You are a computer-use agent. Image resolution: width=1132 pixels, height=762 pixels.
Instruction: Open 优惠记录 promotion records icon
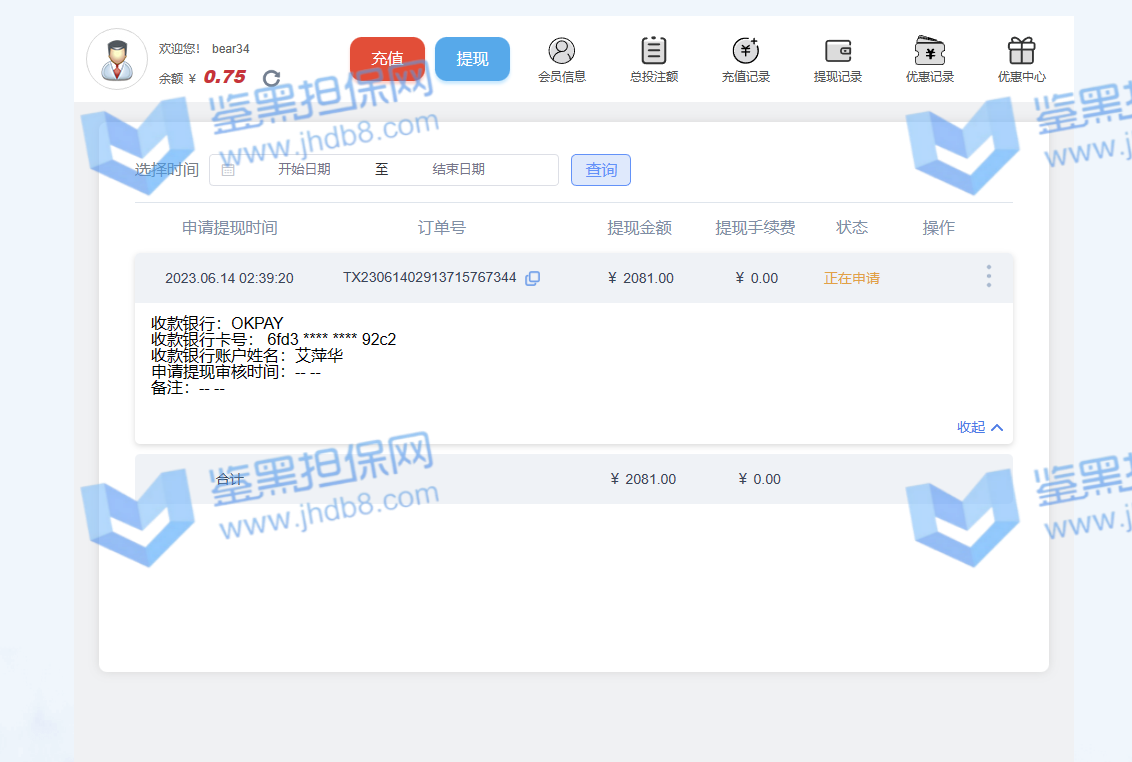(x=930, y=51)
